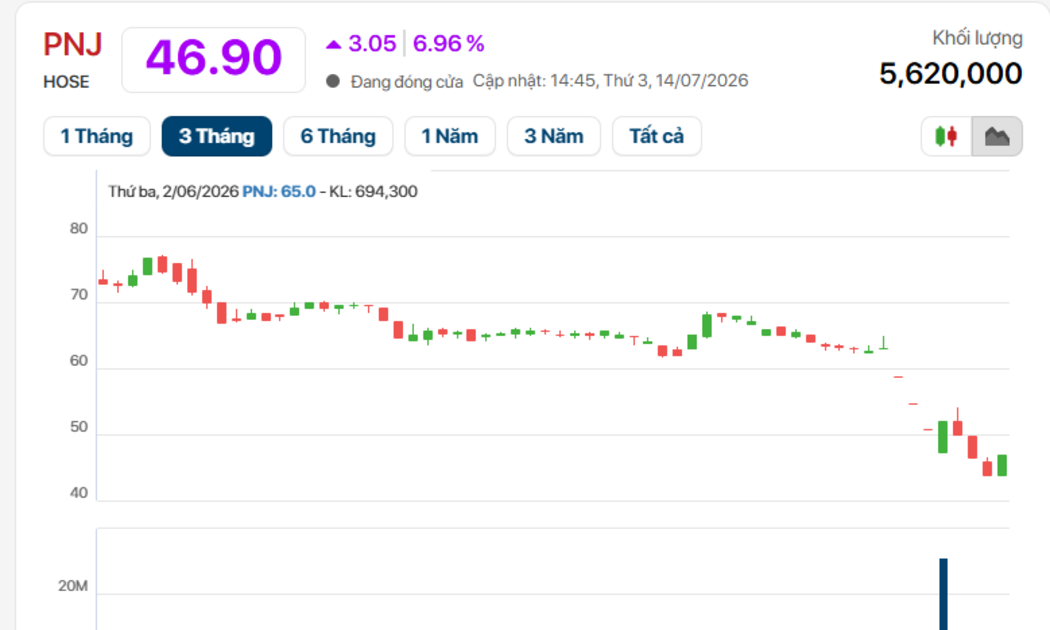This screenshot has height=630, width=1050.
Task: Click the Khối lượng volume value
Action: [x=951, y=74]
